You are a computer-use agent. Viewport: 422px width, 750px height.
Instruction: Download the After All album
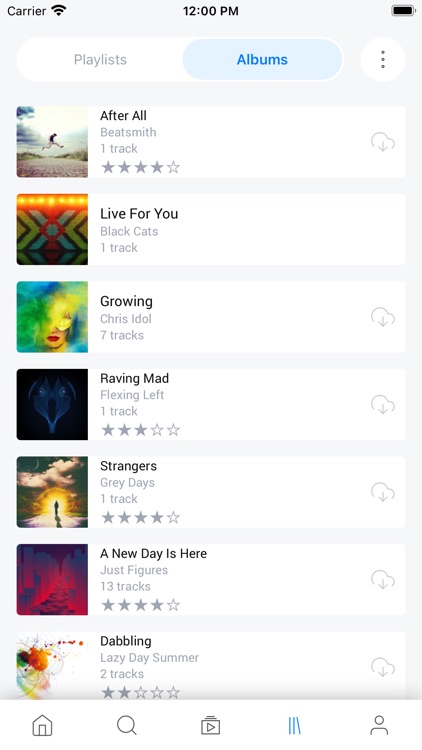[383, 142]
